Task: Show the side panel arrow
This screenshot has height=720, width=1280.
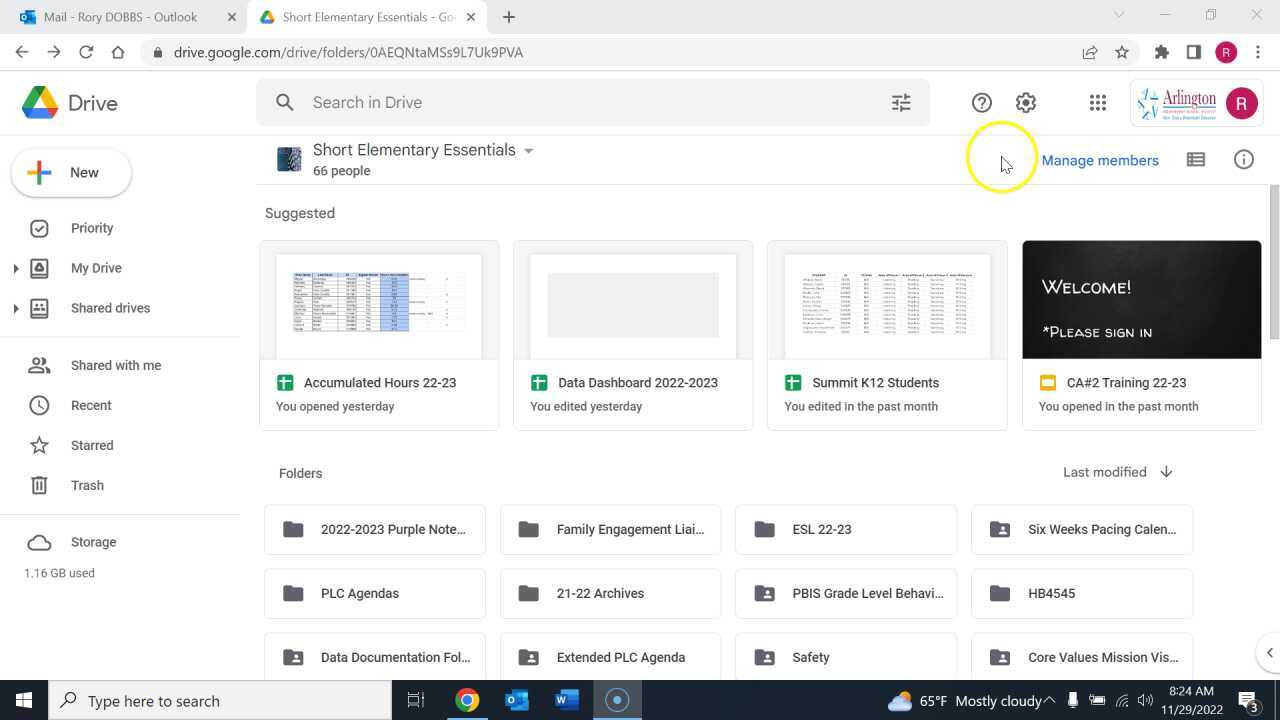Action: point(1269,653)
